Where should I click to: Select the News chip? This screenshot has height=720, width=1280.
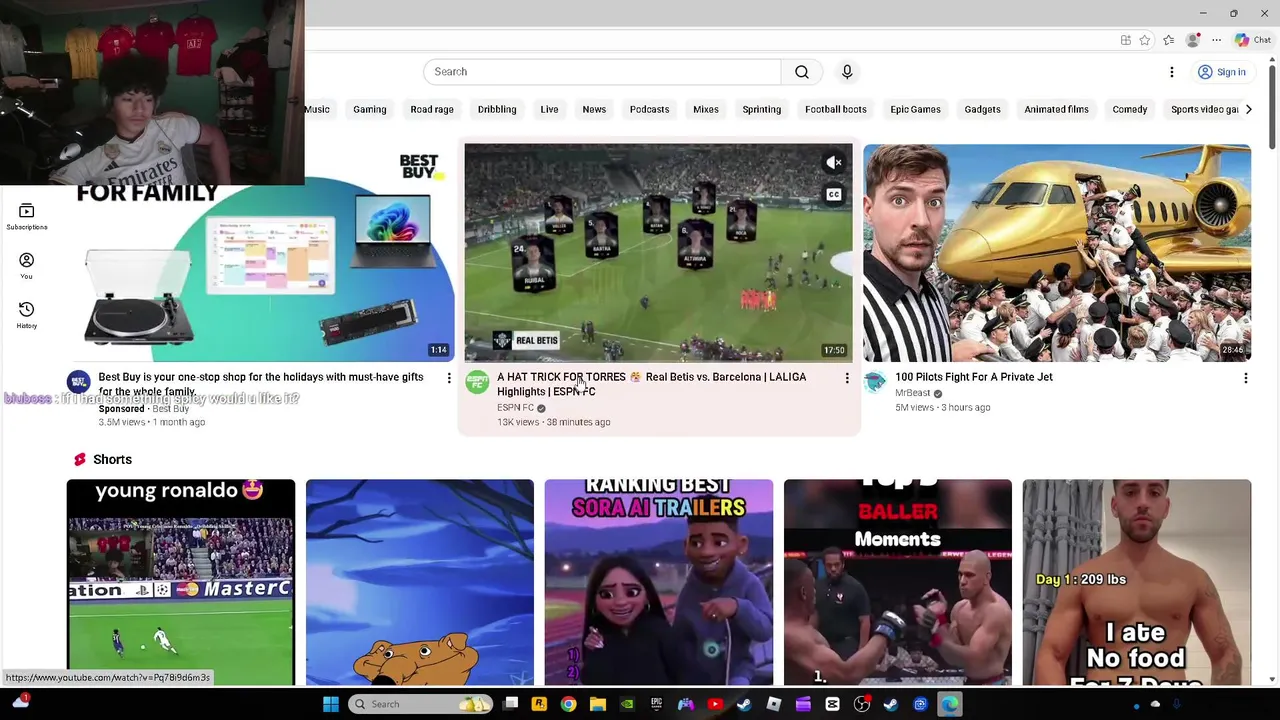[594, 109]
